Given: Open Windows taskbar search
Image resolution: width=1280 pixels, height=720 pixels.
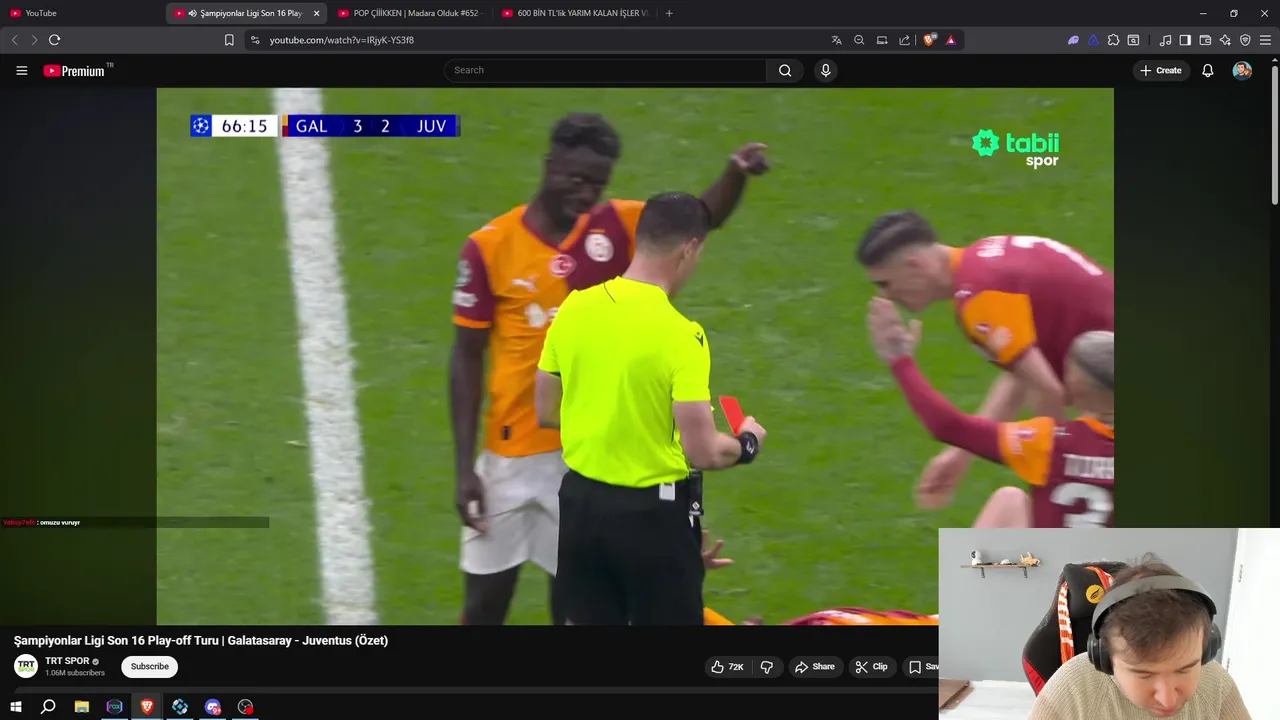Looking at the screenshot, I should (48, 707).
